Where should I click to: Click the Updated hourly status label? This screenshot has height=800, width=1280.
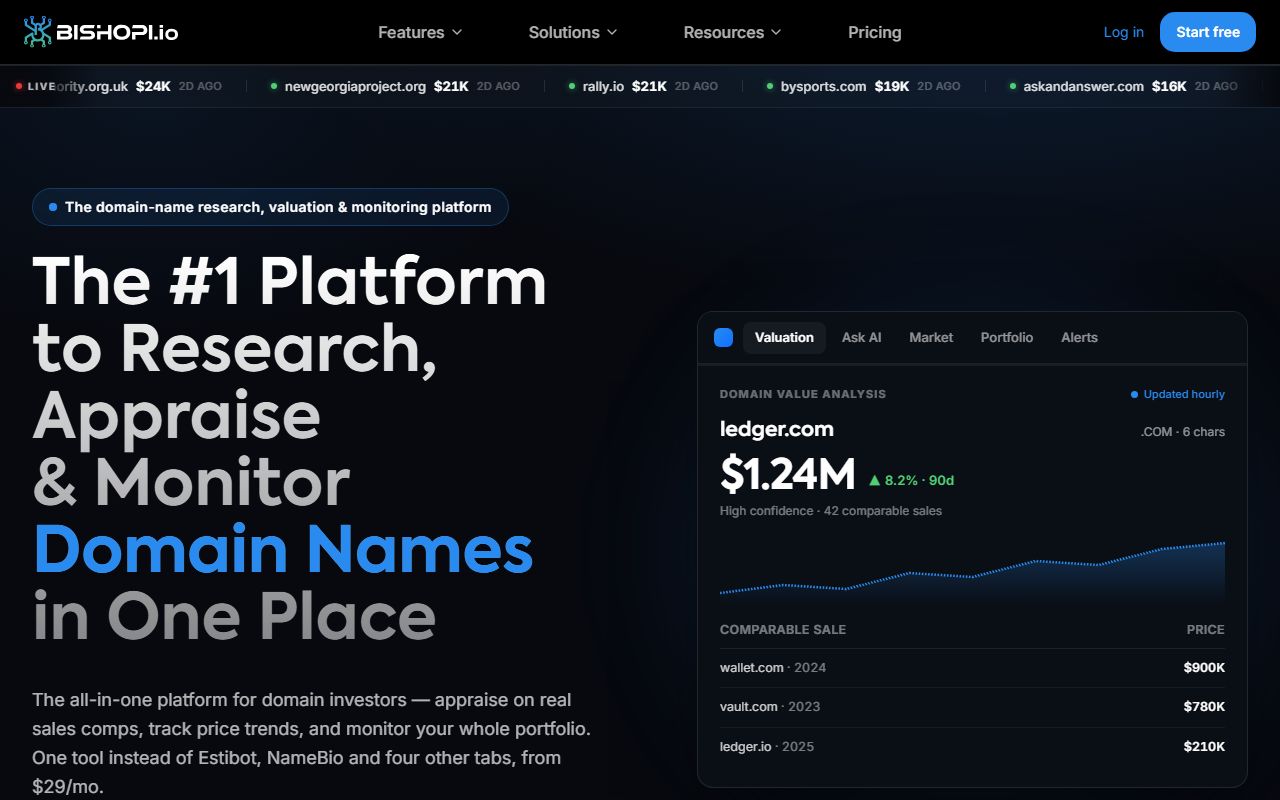1177,394
